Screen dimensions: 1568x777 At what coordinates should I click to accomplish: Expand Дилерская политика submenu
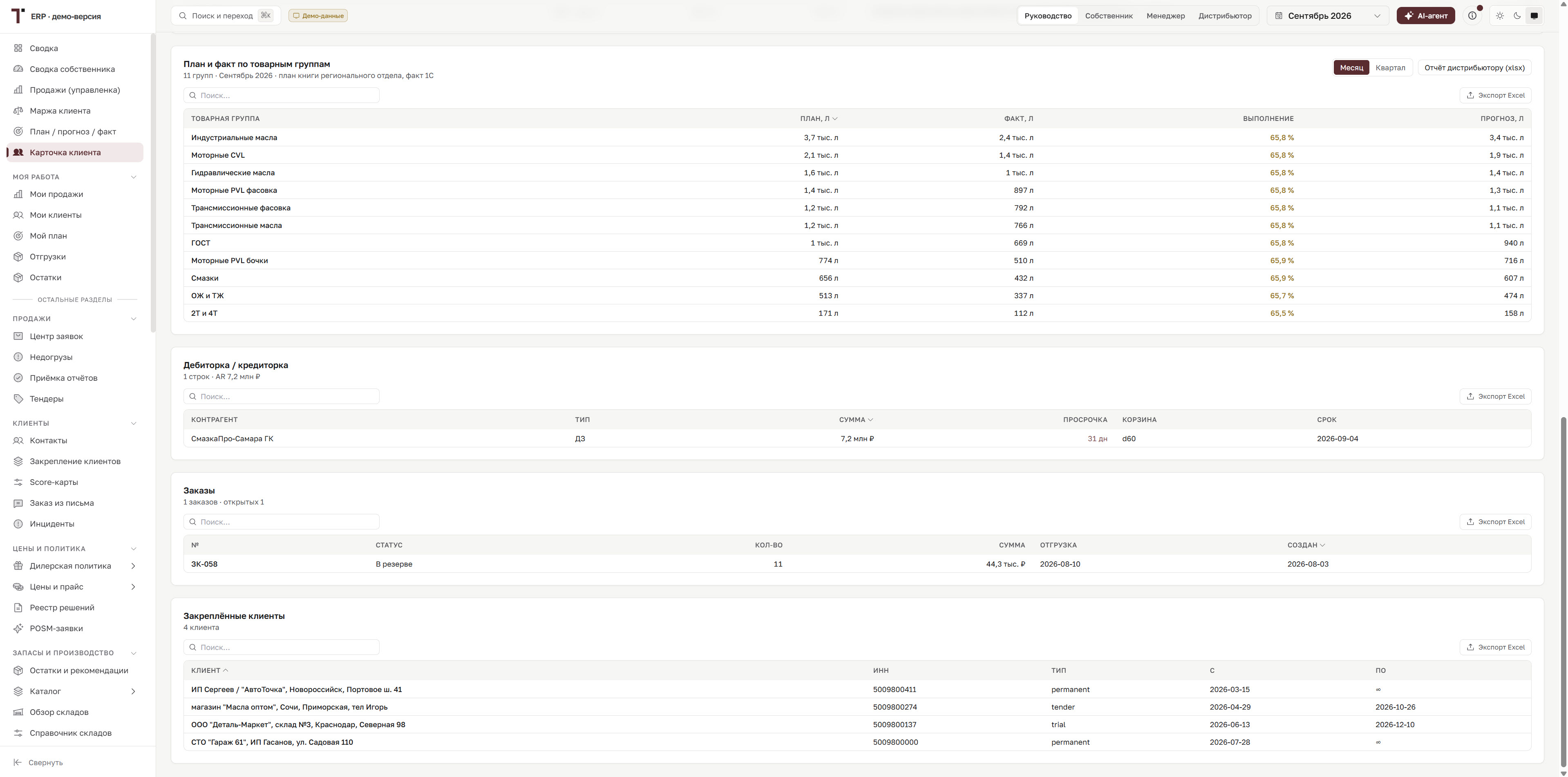click(x=133, y=566)
